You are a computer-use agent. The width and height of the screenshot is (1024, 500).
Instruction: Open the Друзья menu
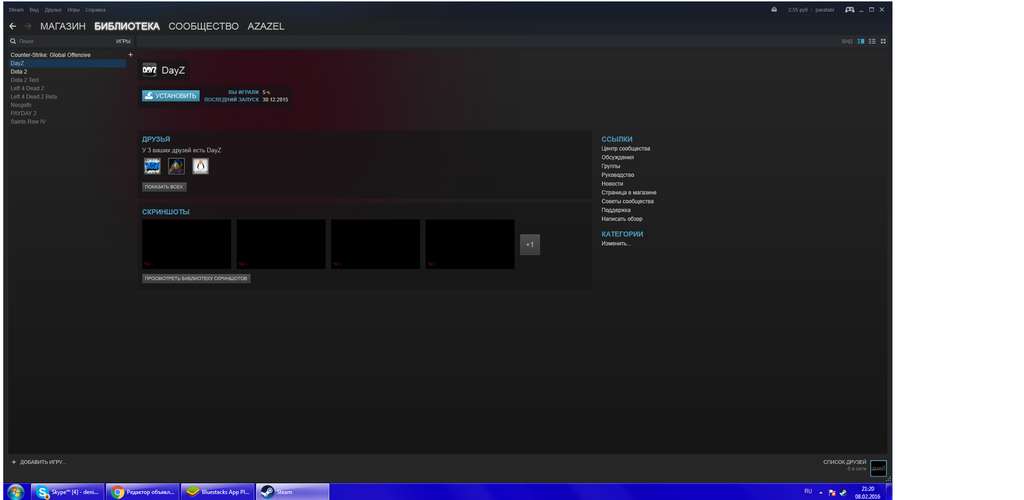click(53, 10)
